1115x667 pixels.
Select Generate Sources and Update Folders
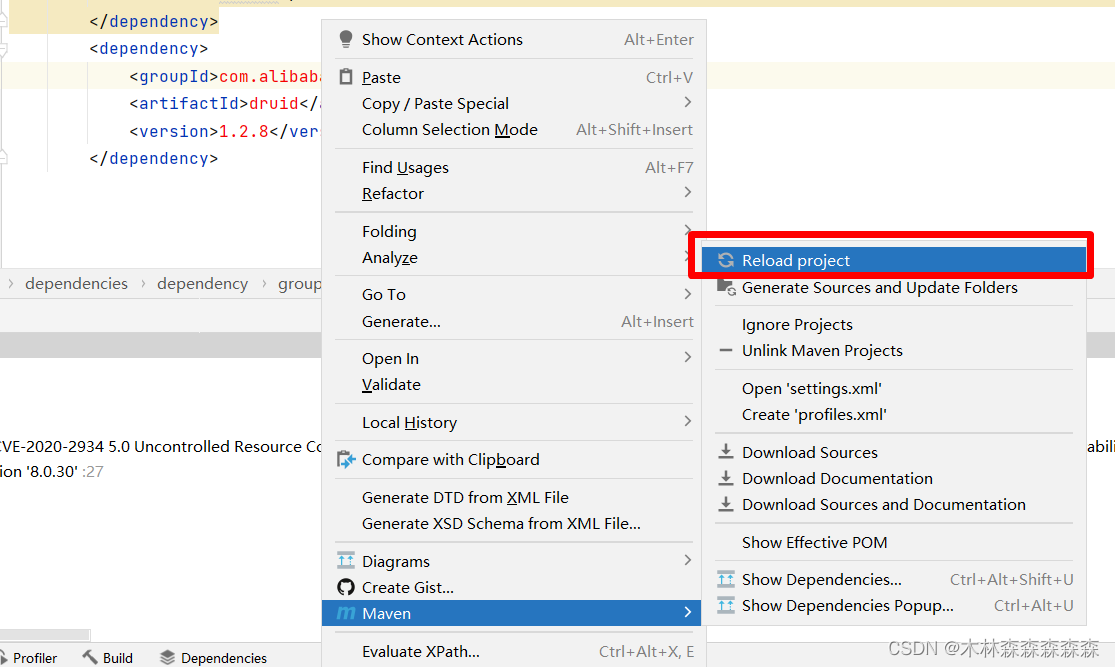tap(894, 287)
